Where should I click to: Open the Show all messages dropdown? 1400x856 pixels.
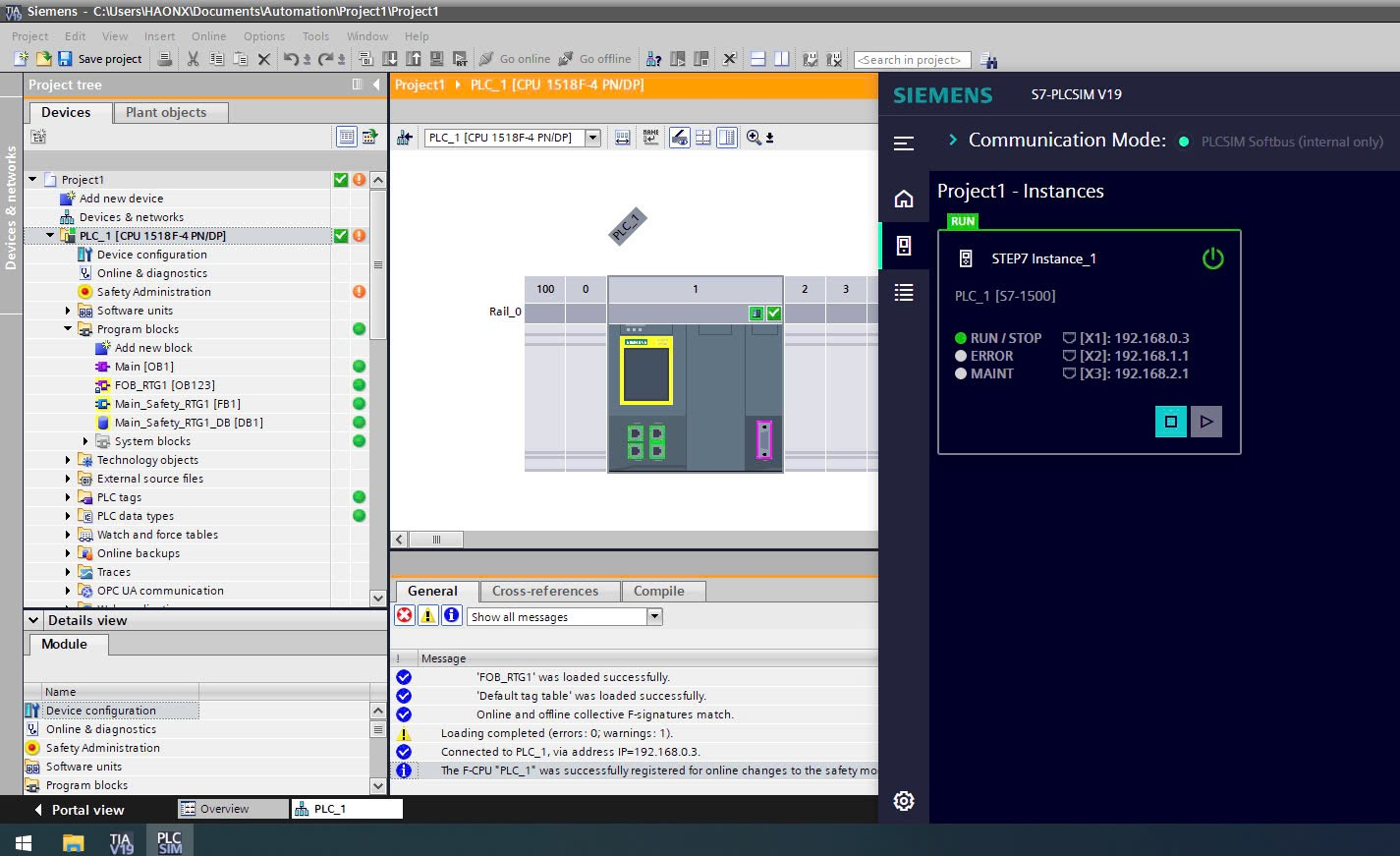pos(654,617)
